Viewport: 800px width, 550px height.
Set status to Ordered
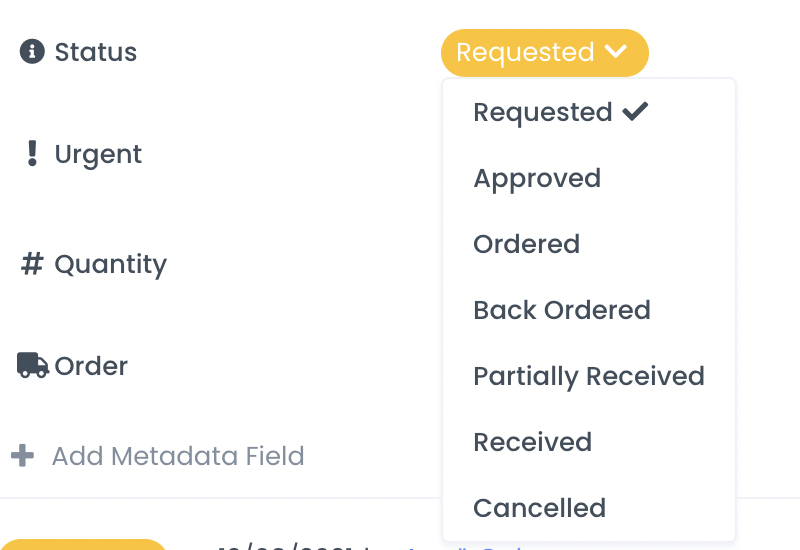(x=526, y=244)
